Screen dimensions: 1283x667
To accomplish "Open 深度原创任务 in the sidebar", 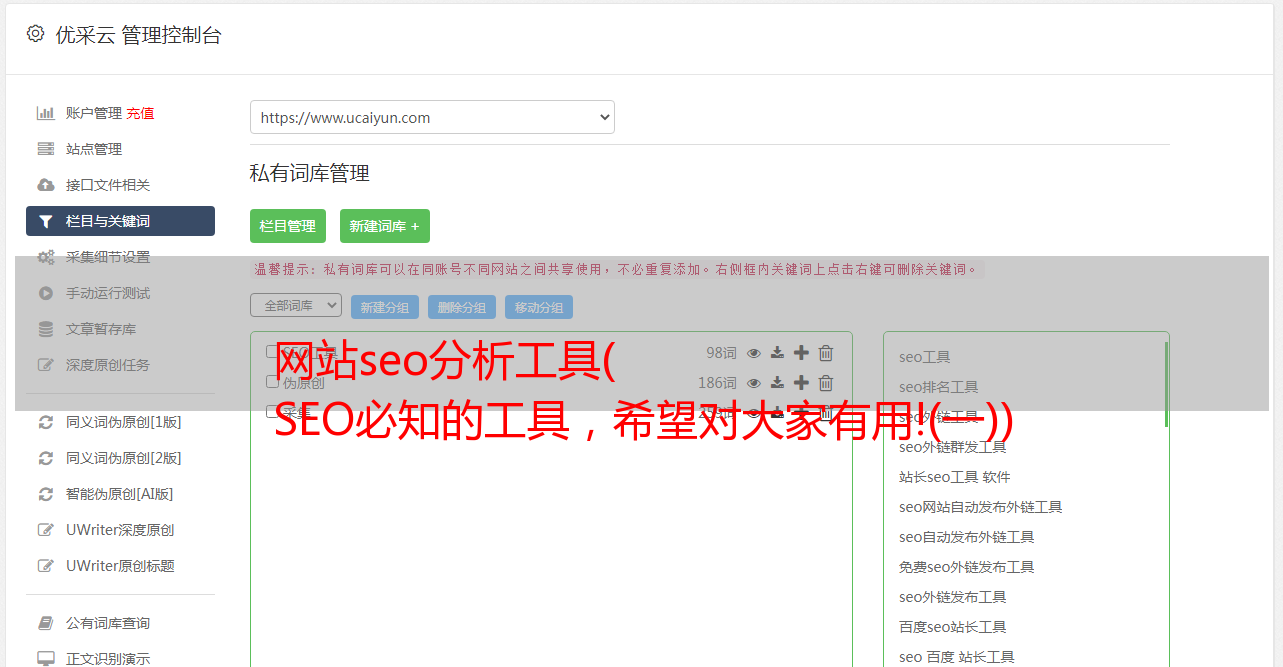I will [108, 365].
